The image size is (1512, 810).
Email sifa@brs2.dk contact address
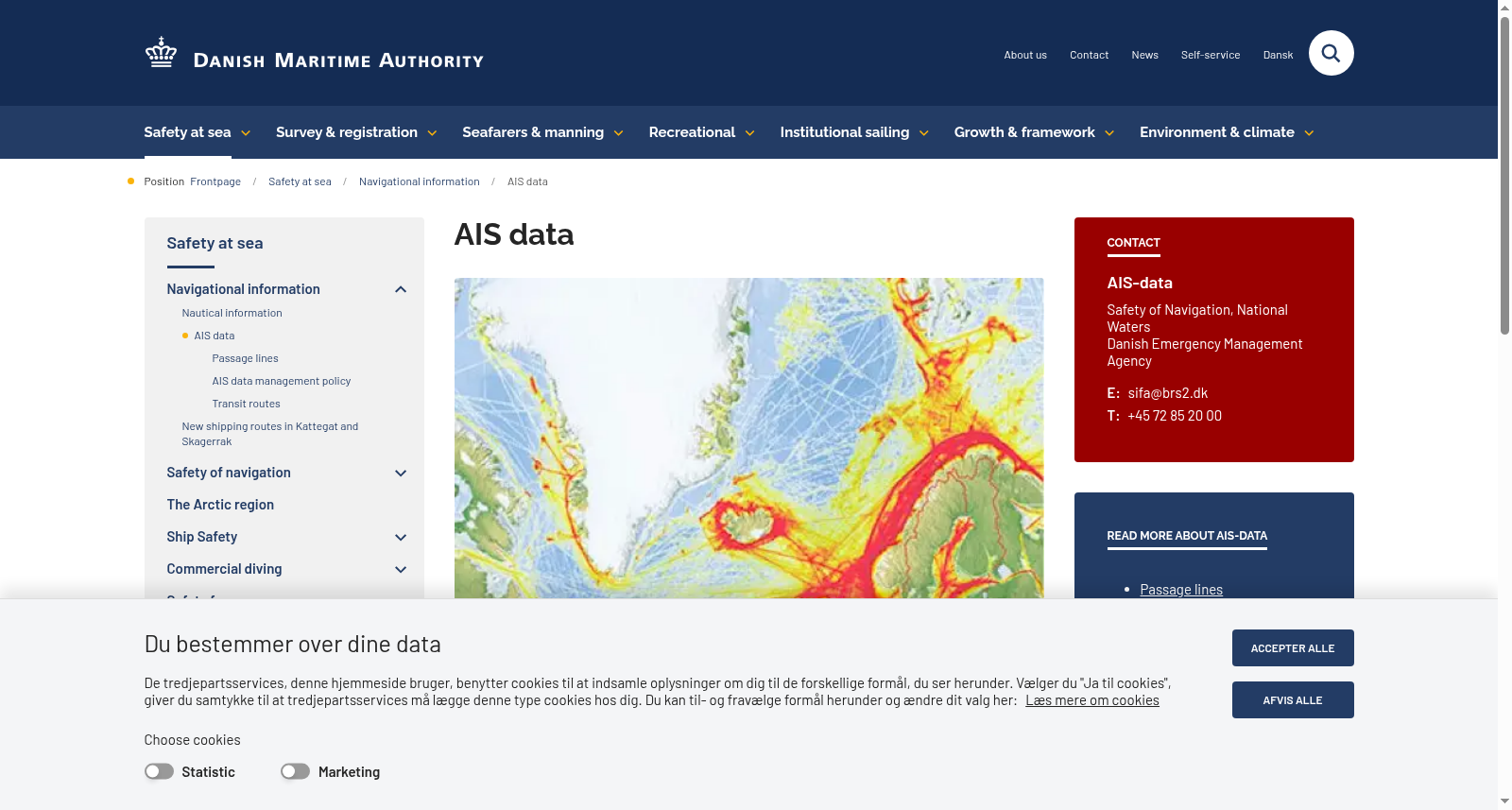click(x=1167, y=393)
